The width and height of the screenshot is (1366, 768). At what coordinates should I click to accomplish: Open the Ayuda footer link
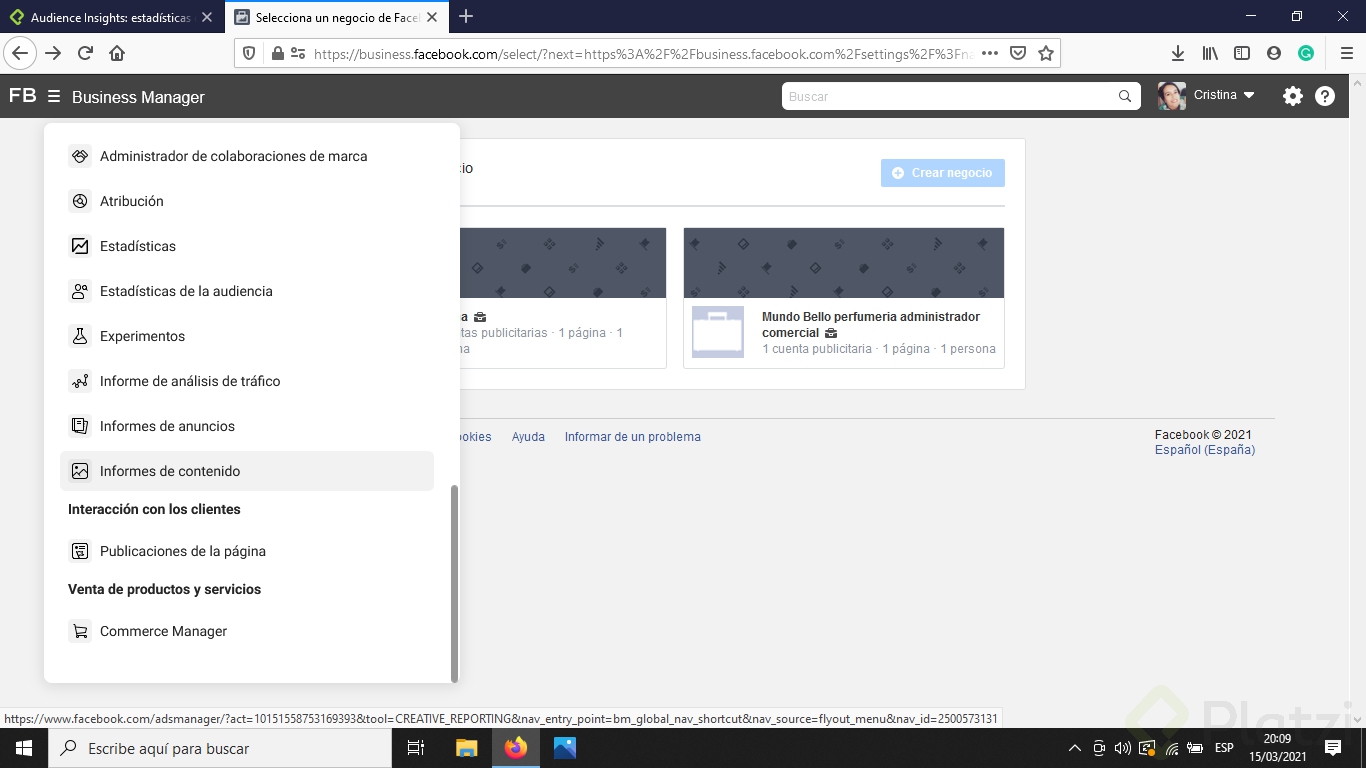528,437
